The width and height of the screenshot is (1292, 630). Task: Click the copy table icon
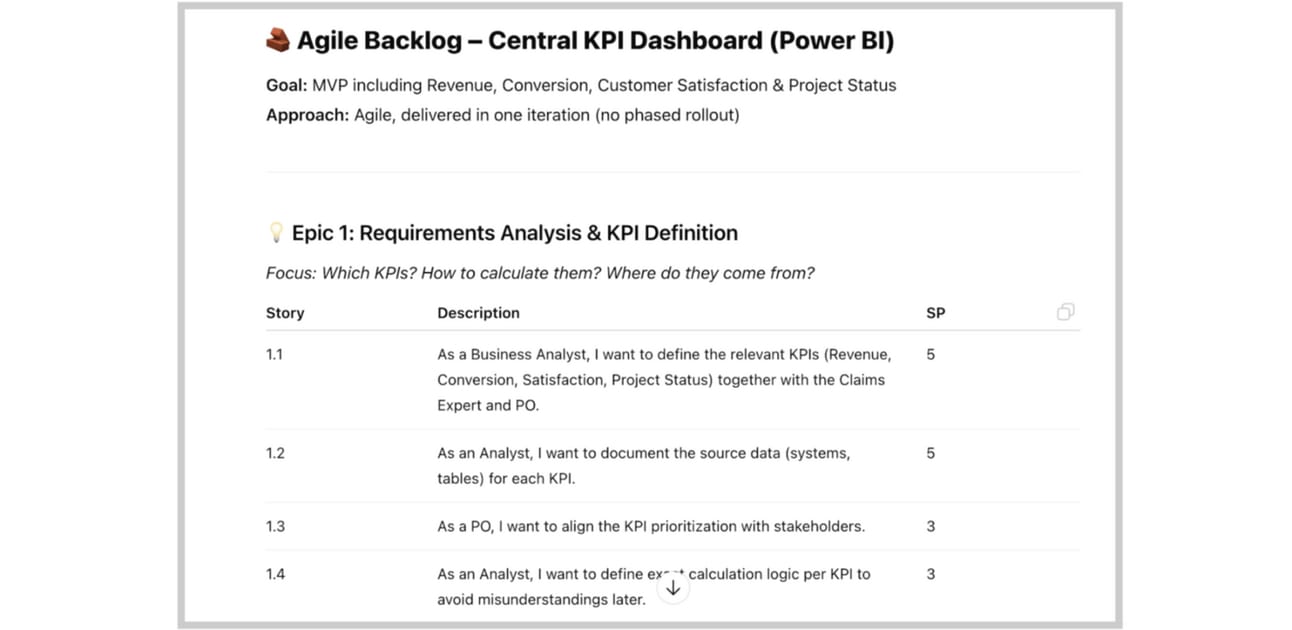pyautogui.click(x=1065, y=312)
